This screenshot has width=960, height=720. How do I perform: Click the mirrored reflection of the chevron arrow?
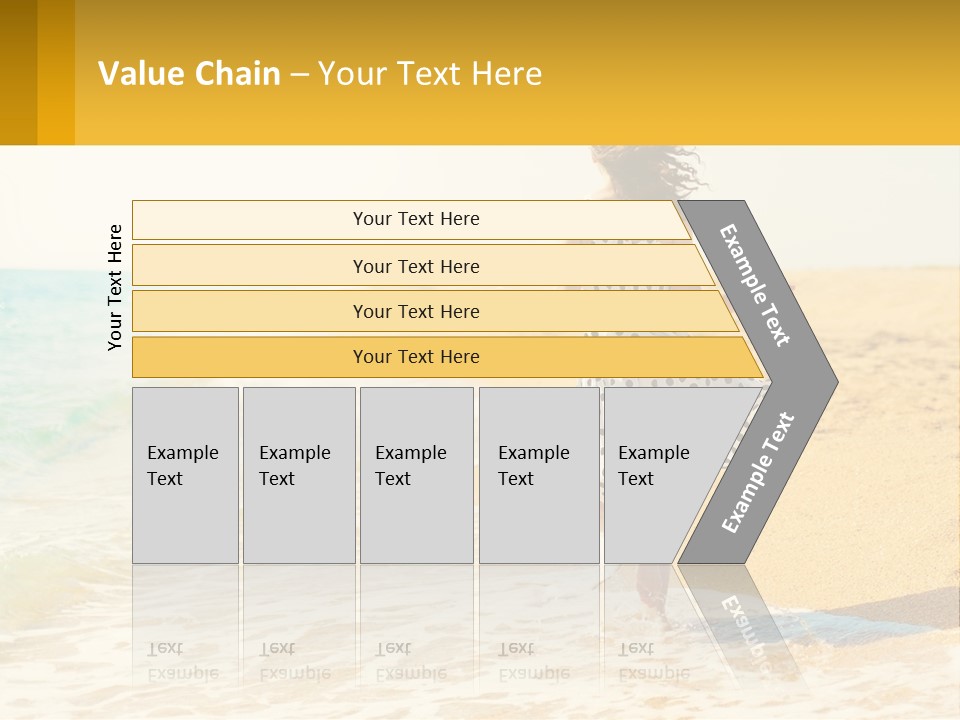[x=740, y=620]
